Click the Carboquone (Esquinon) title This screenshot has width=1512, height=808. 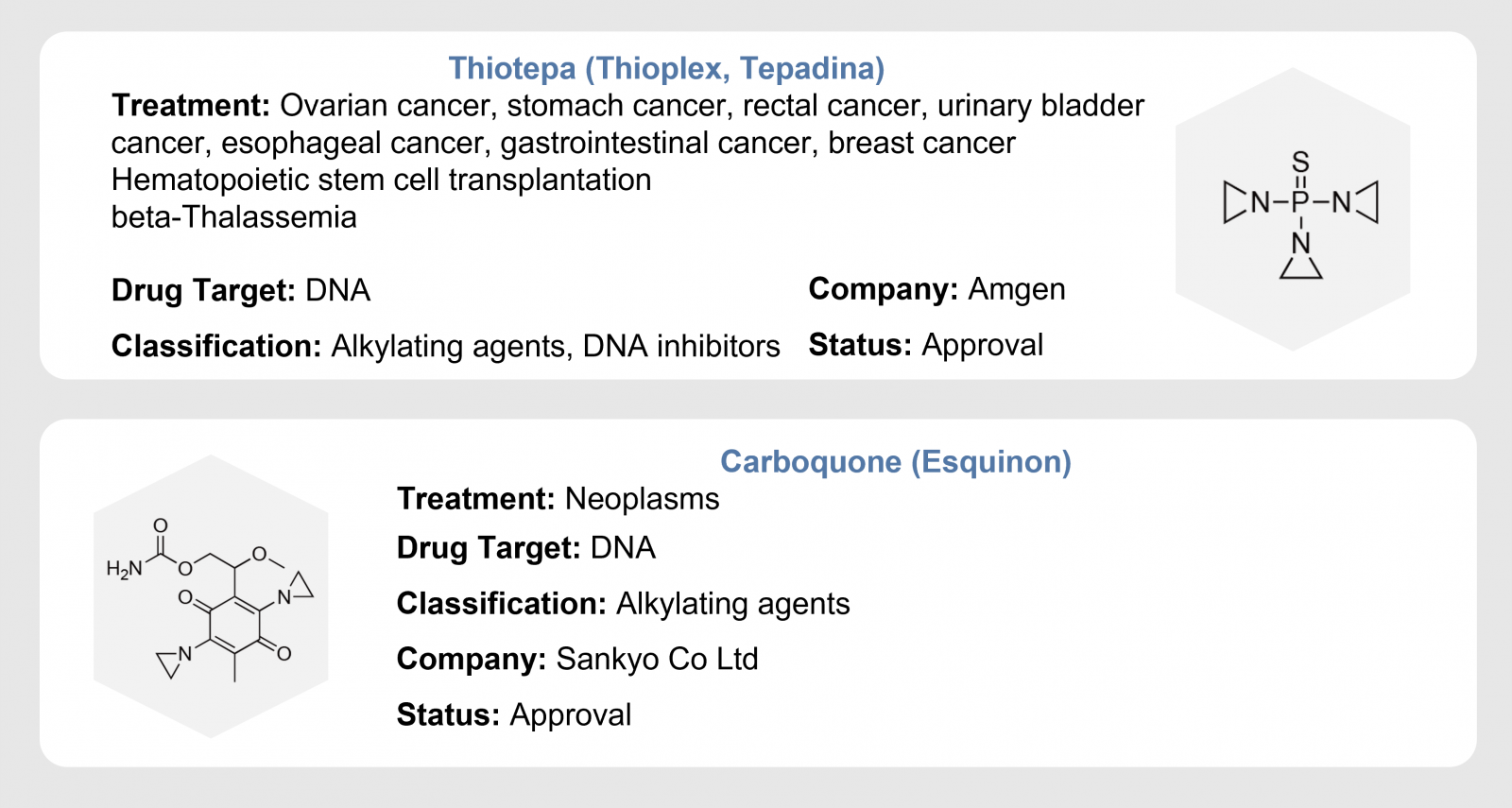(x=896, y=462)
